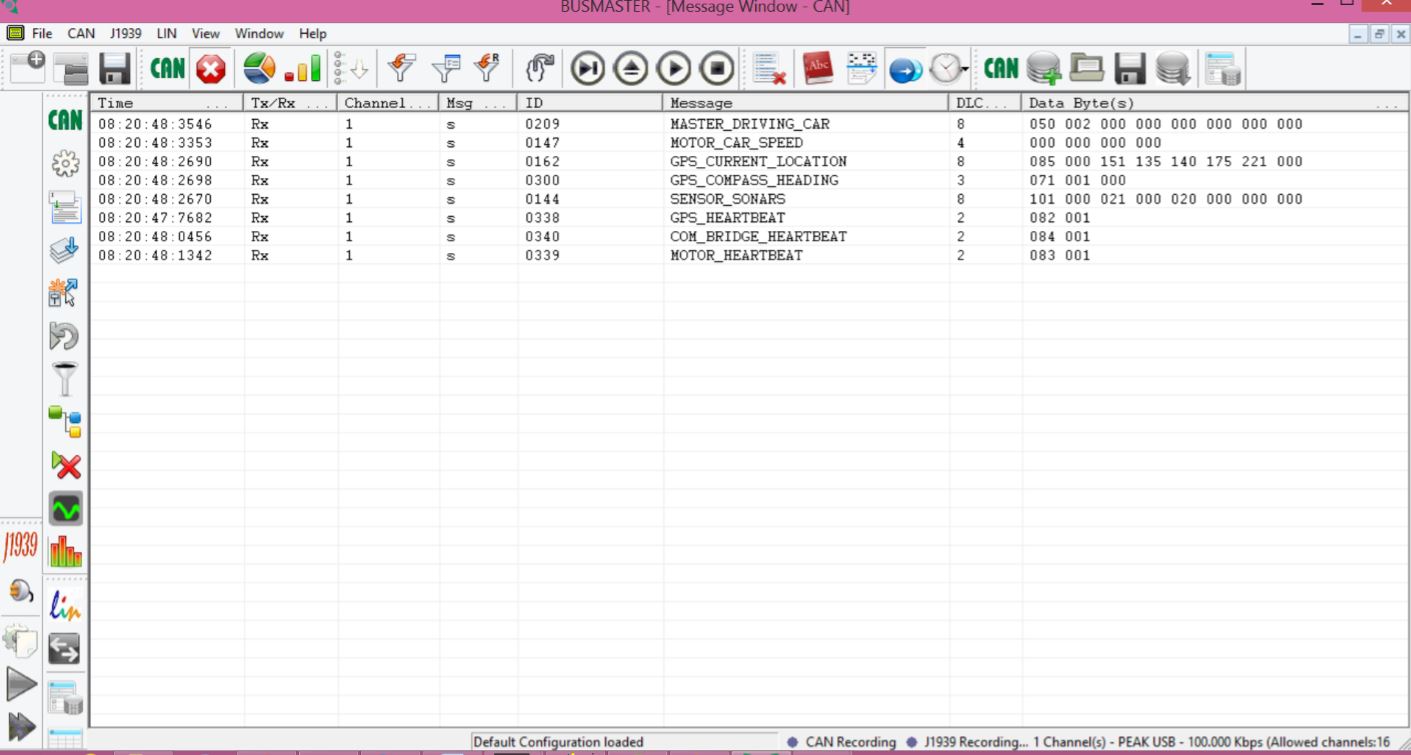Click the database with down arrow icon
The image size is (1411, 755).
tap(1173, 68)
